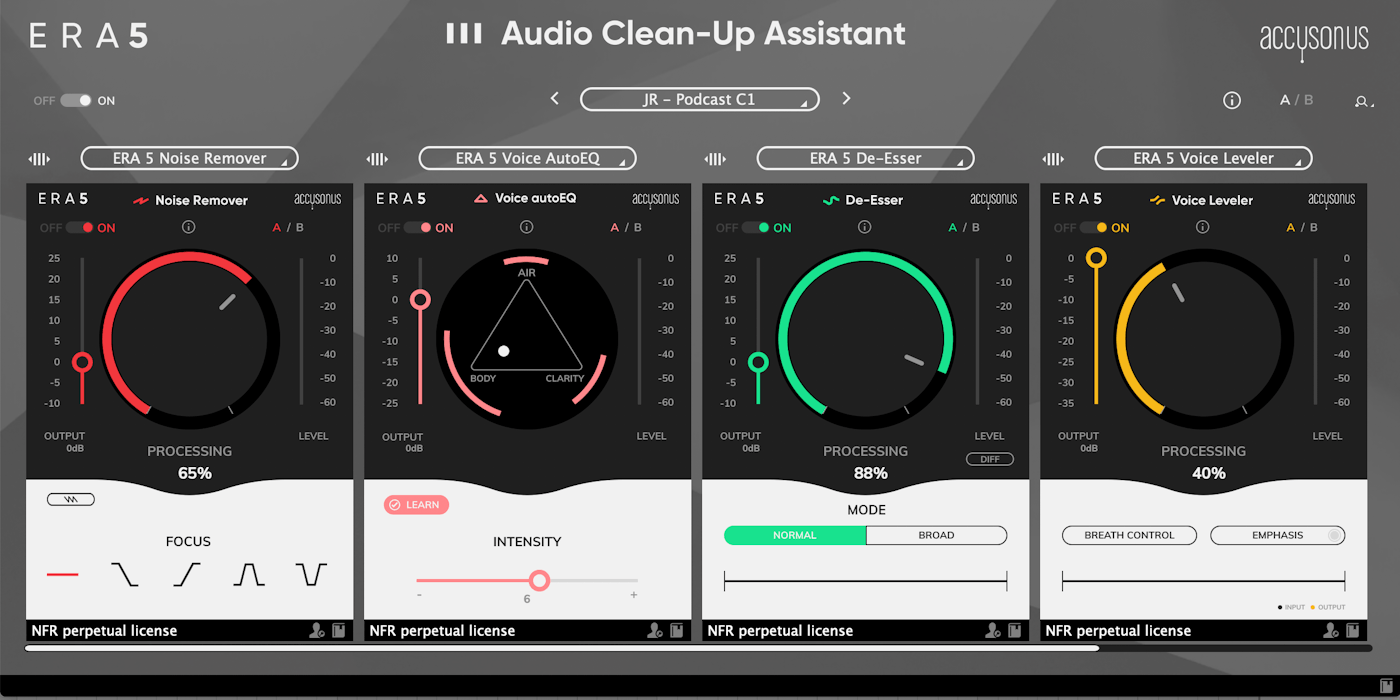Click the waveform icon beside ERA 5 De-Esser

tap(715, 158)
